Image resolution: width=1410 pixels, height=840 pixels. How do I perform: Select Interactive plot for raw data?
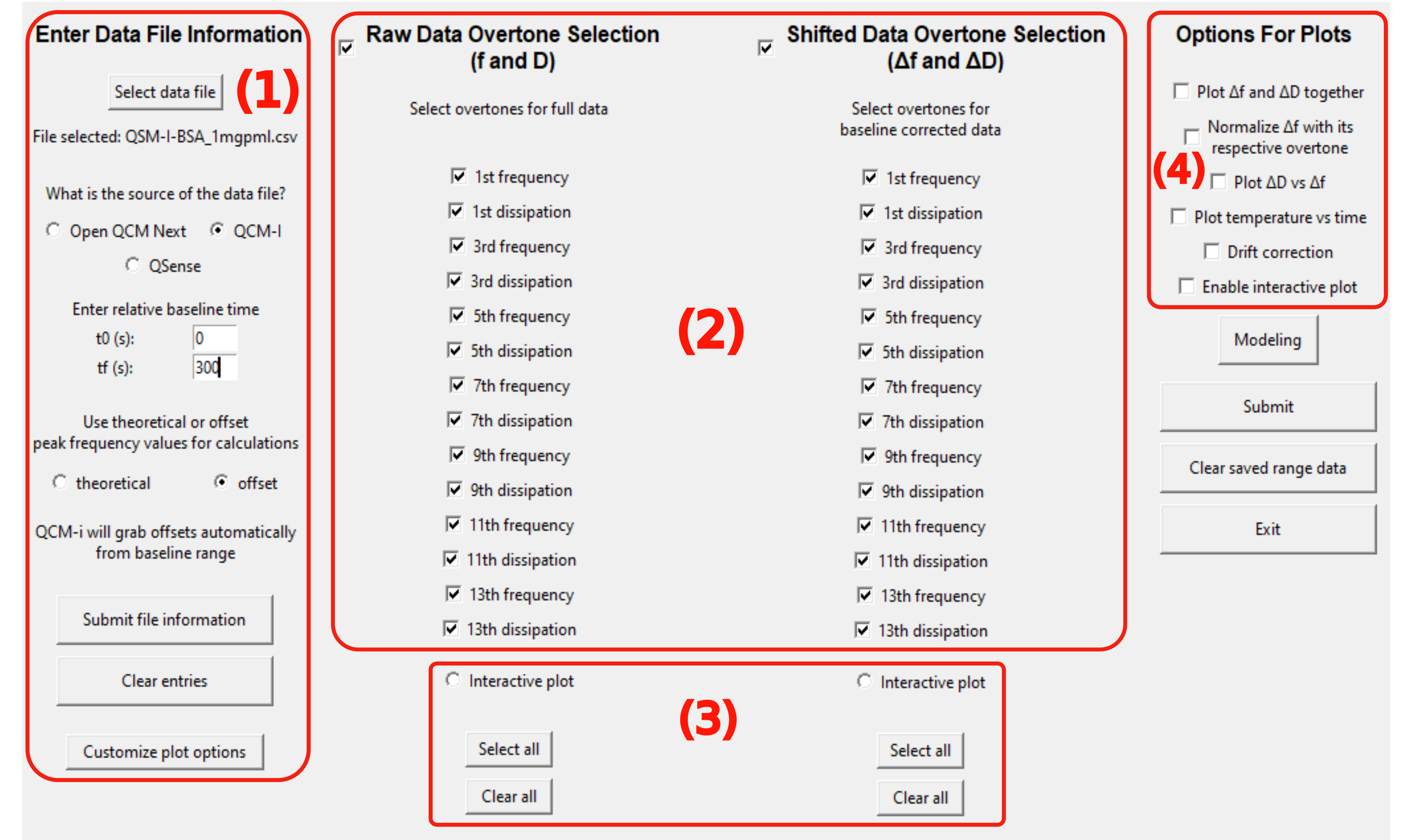(x=452, y=680)
